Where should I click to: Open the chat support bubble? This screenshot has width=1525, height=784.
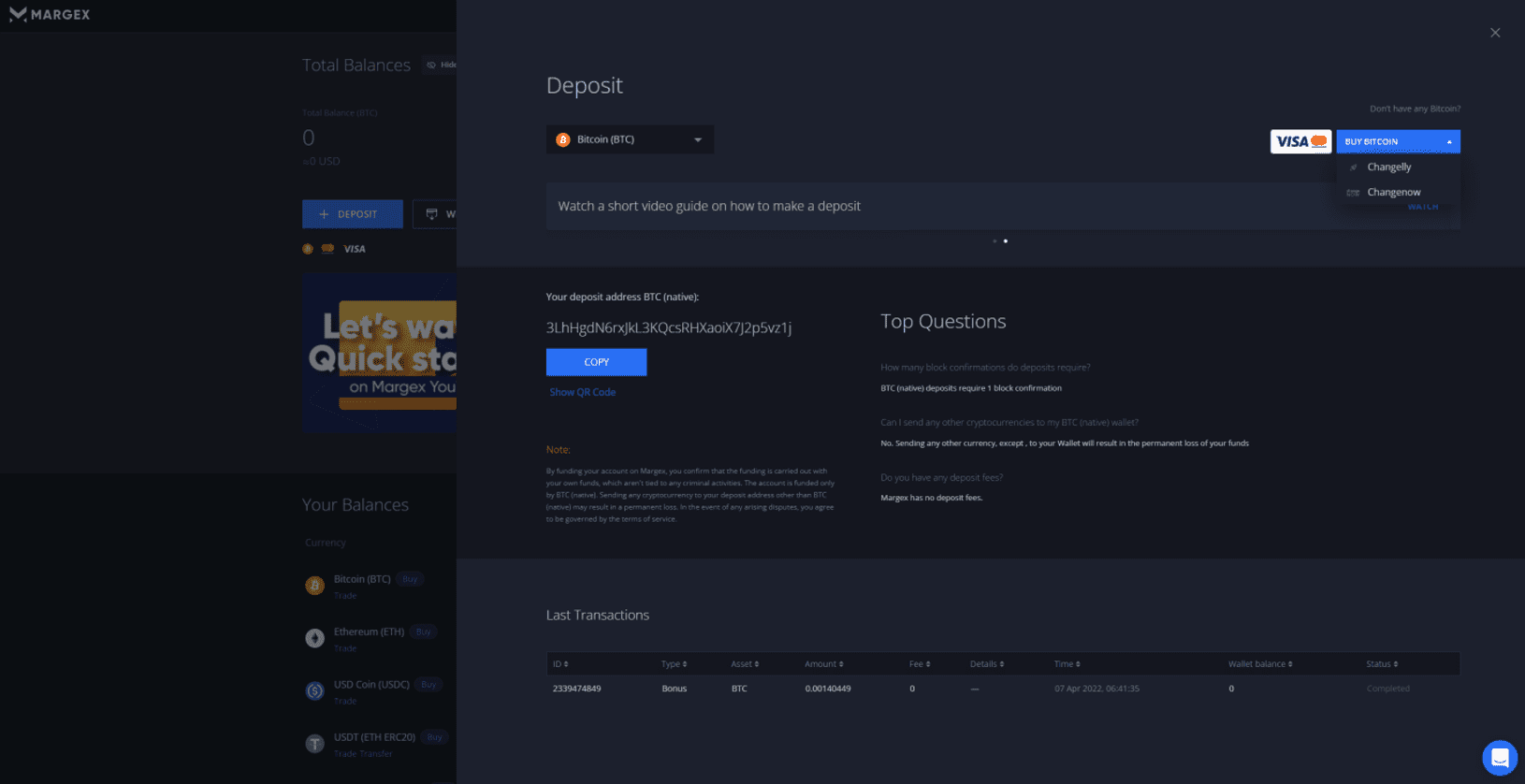pyautogui.click(x=1500, y=758)
